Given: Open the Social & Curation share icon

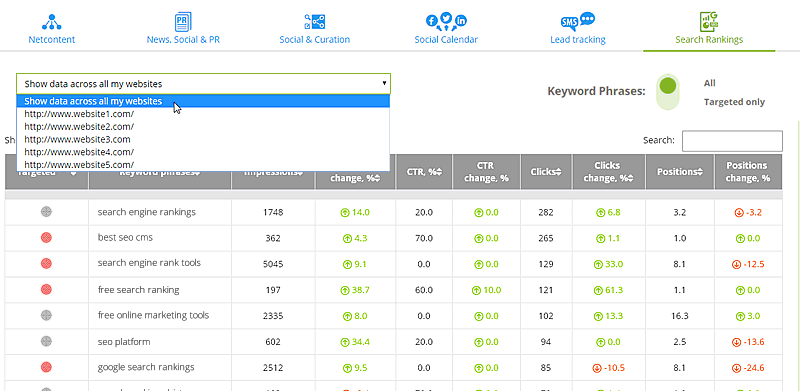Looking at the screenshot, I should (x=315, y=22).
